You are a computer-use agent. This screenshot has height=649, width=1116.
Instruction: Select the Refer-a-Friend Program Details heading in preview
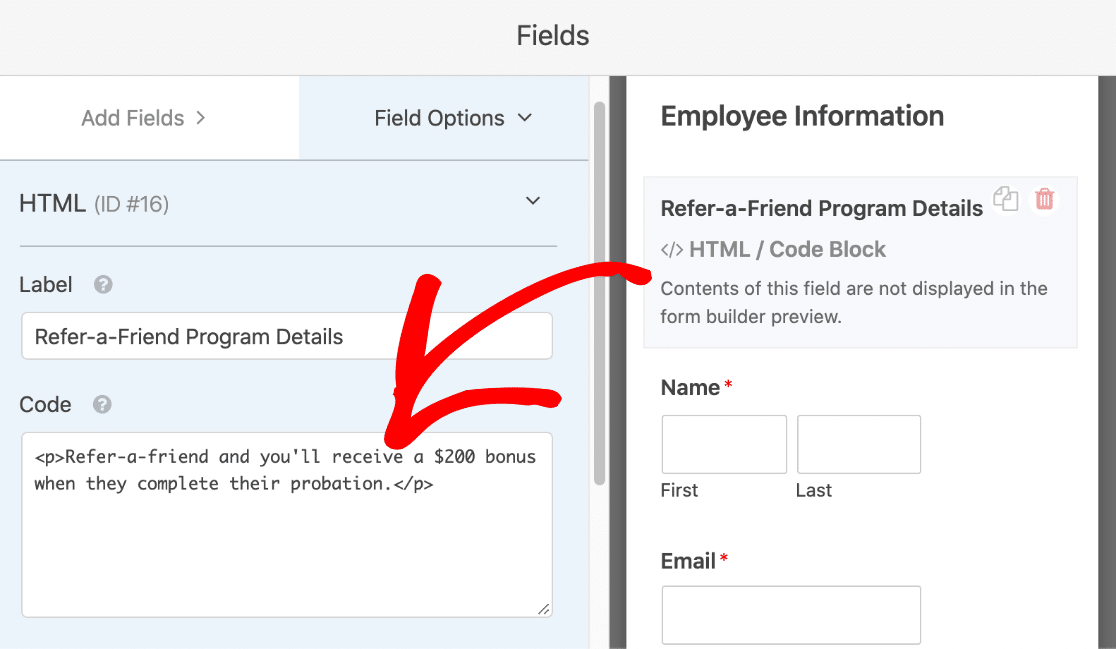point(821,209)
